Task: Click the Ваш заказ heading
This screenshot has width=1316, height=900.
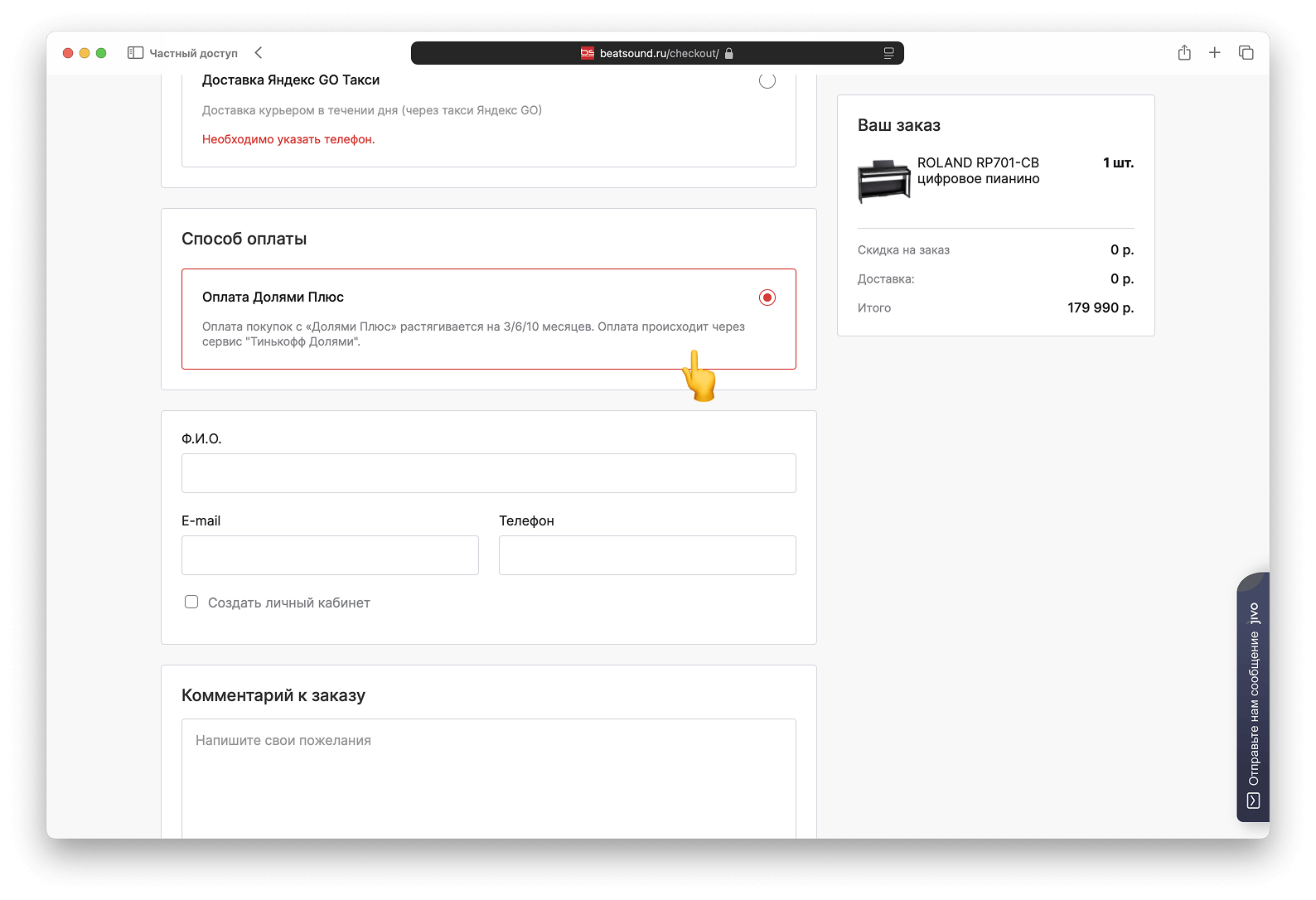Action: pos(899,125)
